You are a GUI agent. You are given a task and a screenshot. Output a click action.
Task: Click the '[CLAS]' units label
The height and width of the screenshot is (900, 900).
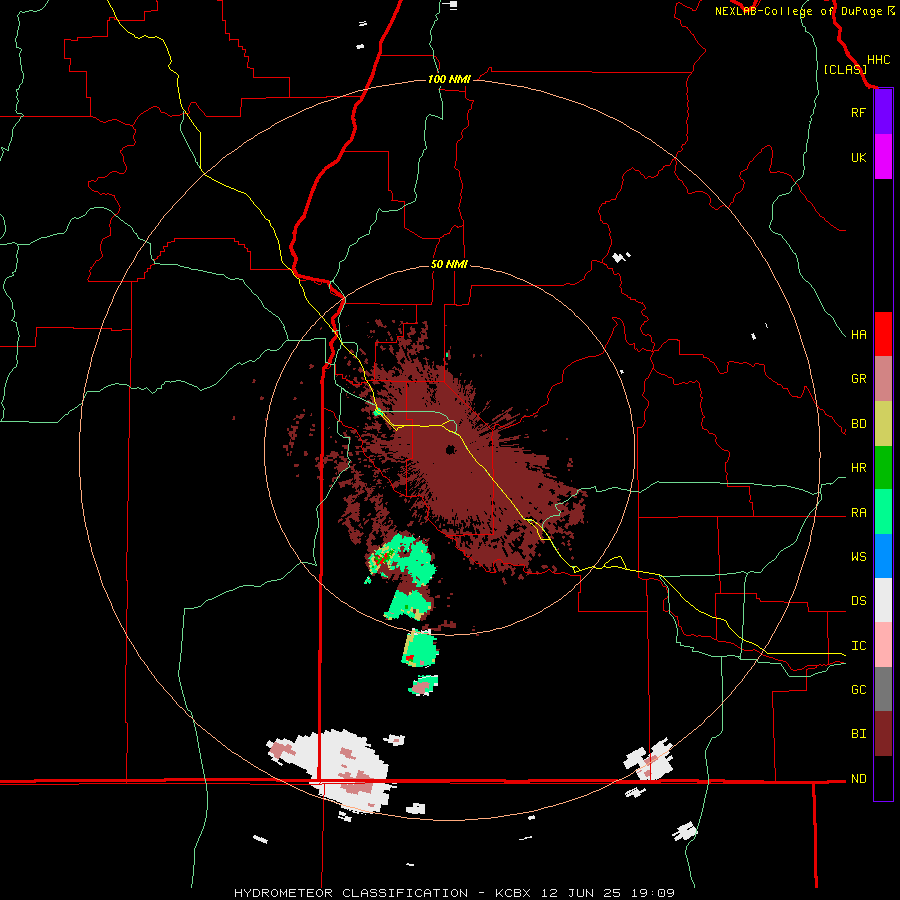click(x=845, y=69)
